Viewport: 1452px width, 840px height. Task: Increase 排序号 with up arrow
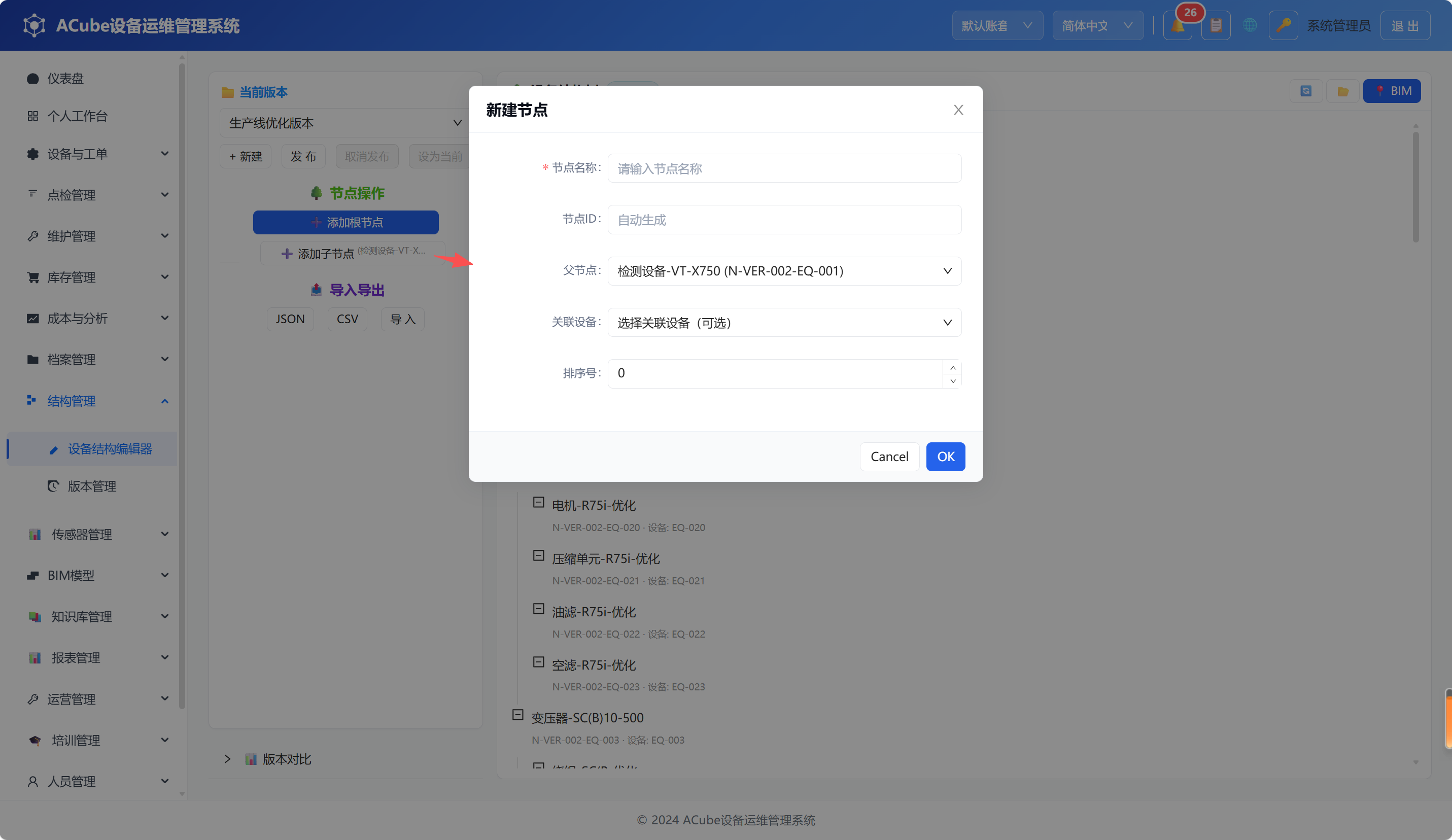(x=952, y=367)
